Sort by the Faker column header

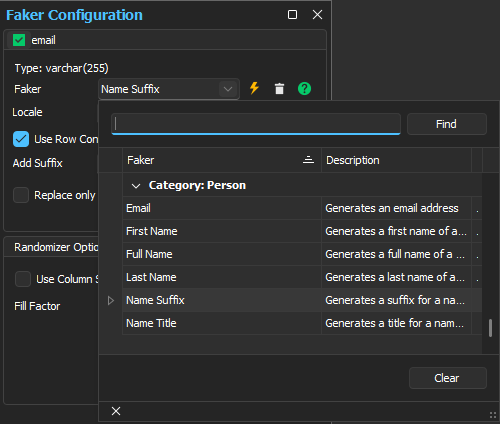[222, 160]
